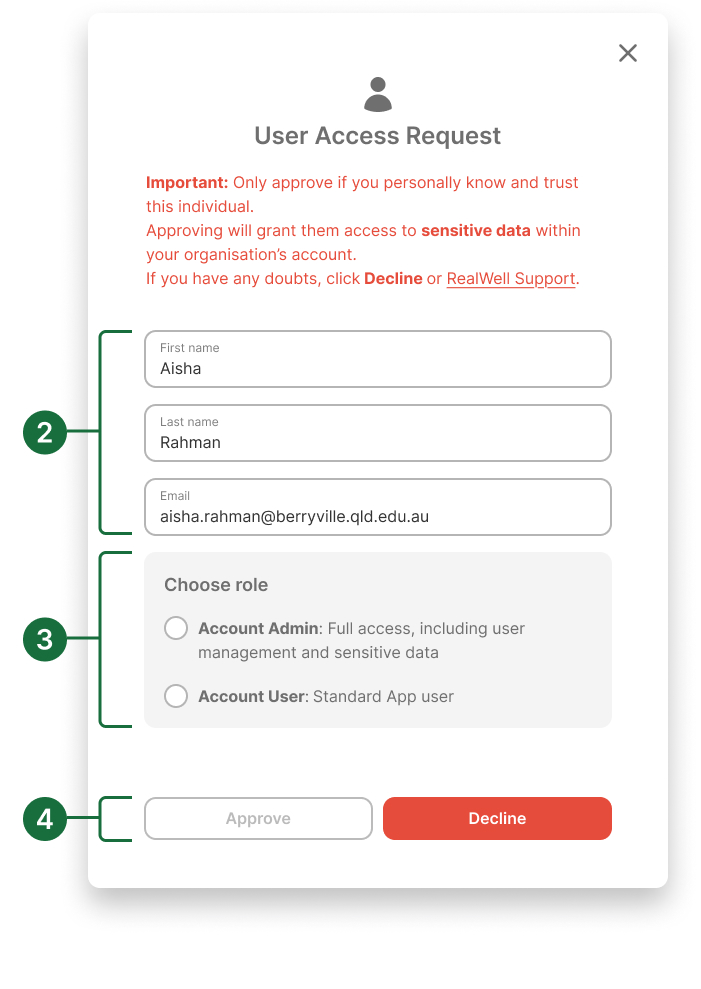Click the Important warning text
The width and height of the screenshot is (701, 989).
[x=186, y=182]
